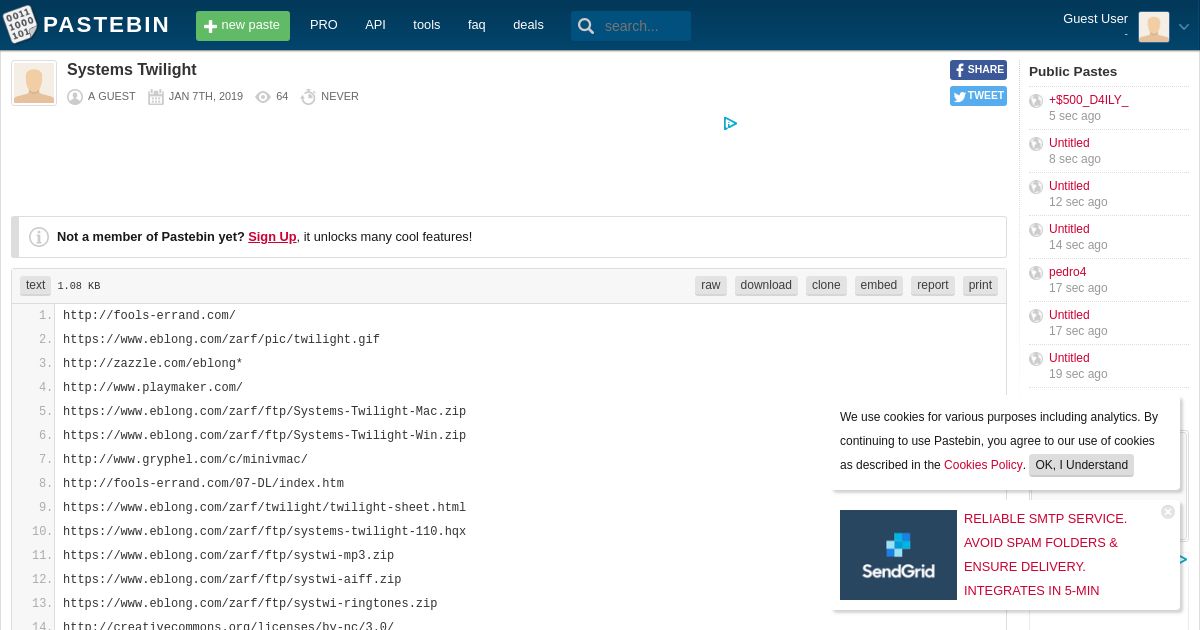Click the calendar icon beside JAN 7TH, 2019
1200x630 pixels.
pyautogui.click(x=156, y=97)
